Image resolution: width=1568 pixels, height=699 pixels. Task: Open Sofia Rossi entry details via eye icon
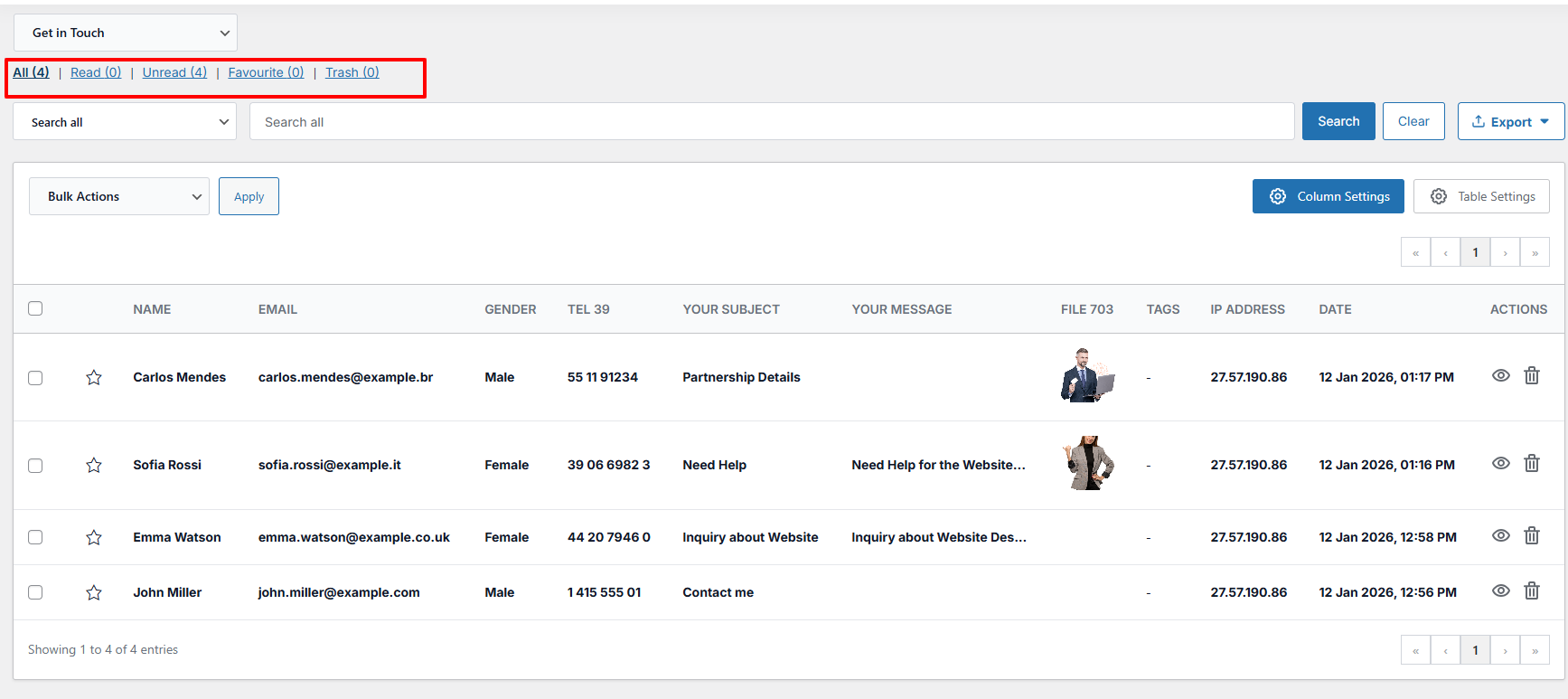[1500, 463]
